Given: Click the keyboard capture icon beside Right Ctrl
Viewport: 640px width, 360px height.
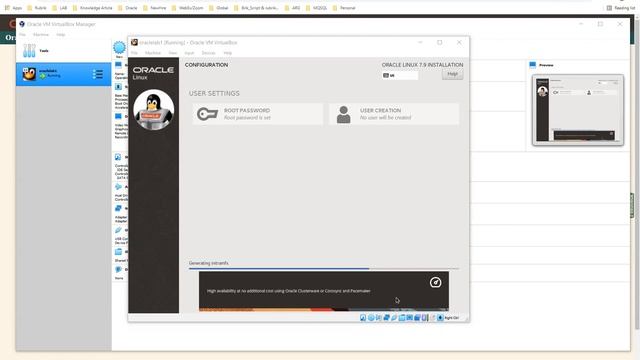Looking at the screenshot, I should 440,318.
